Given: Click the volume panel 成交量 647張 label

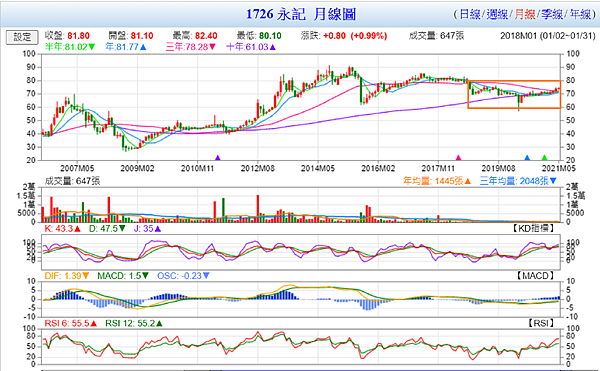Looking at the screenshot, I should [x=72, y=181].
